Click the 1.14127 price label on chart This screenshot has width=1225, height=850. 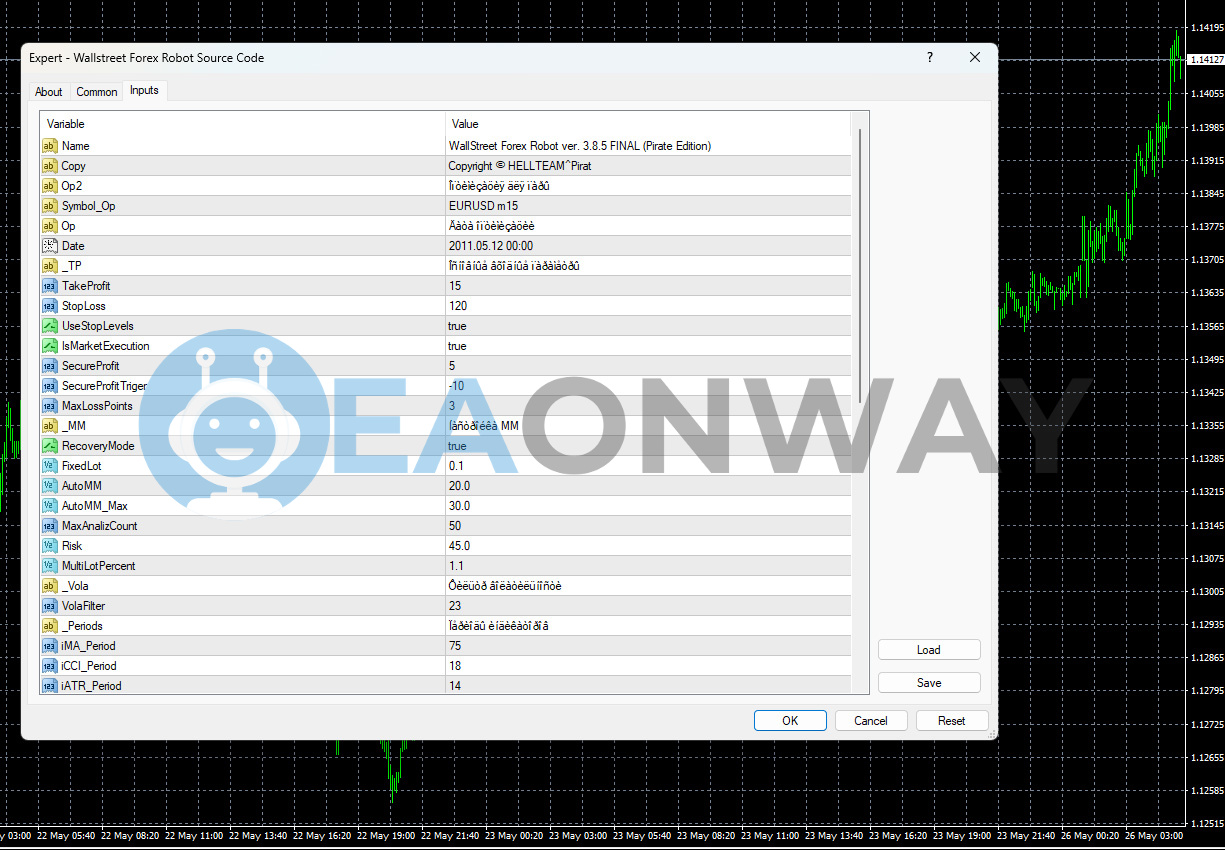(1205, 60)
